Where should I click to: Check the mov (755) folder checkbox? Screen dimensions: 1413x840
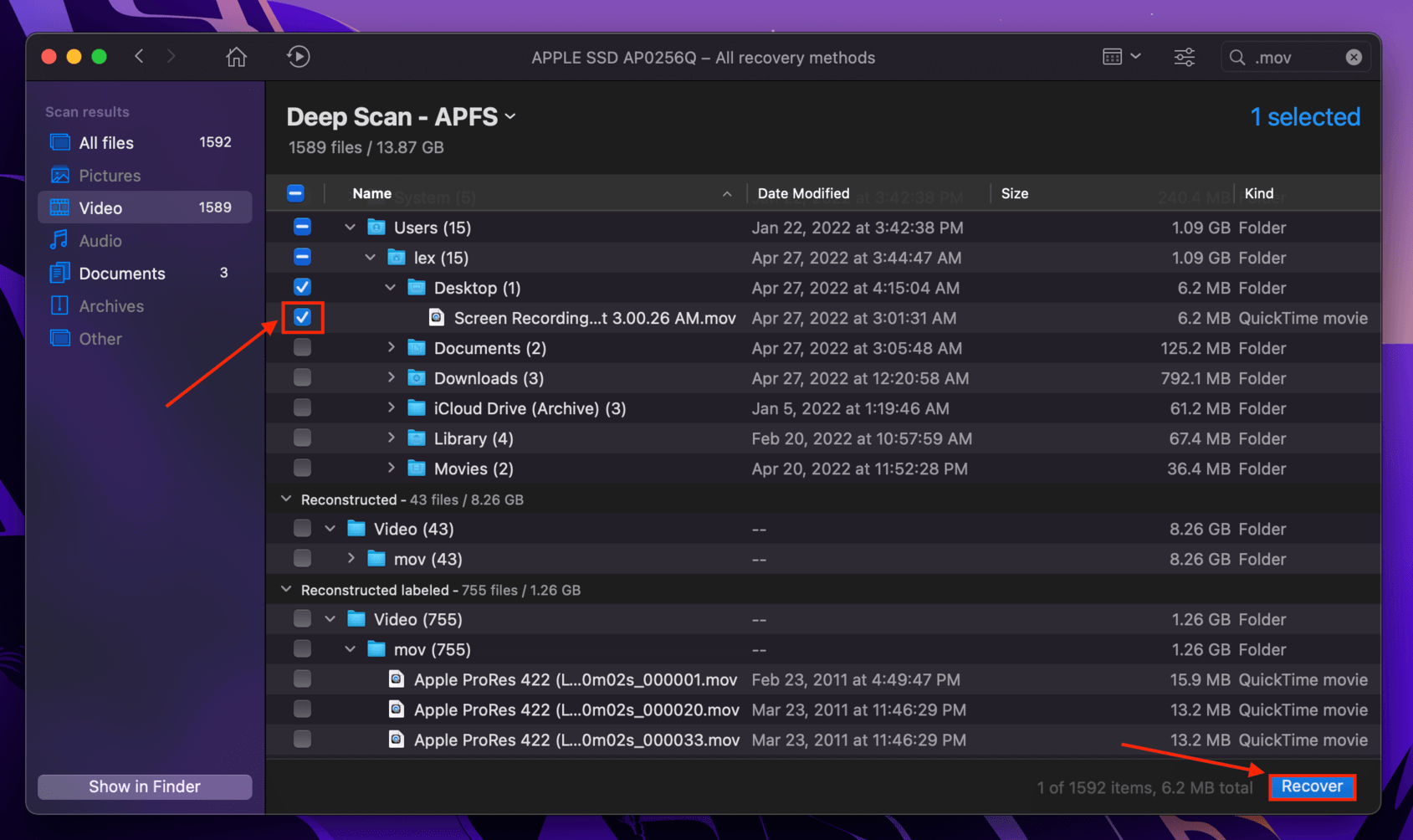302,648
